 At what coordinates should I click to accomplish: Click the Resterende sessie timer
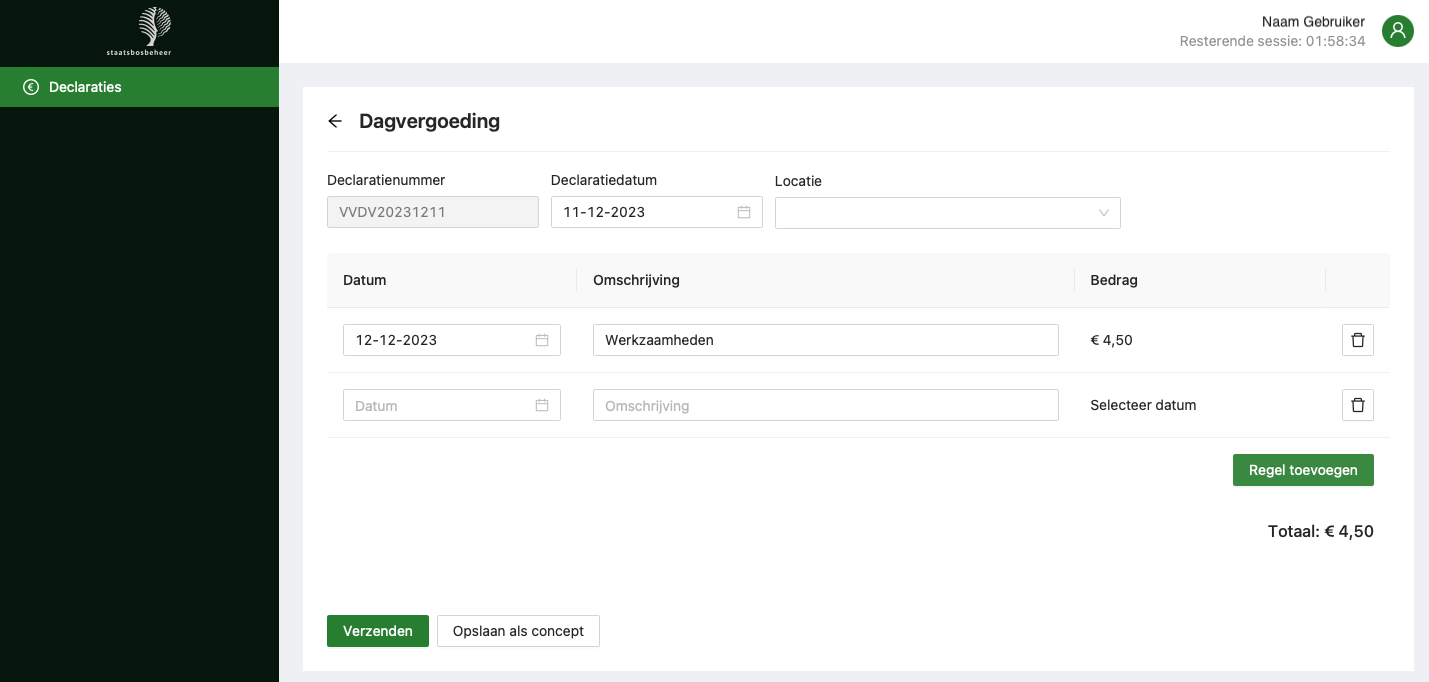pyautogui.click(x=1273, y=42)
